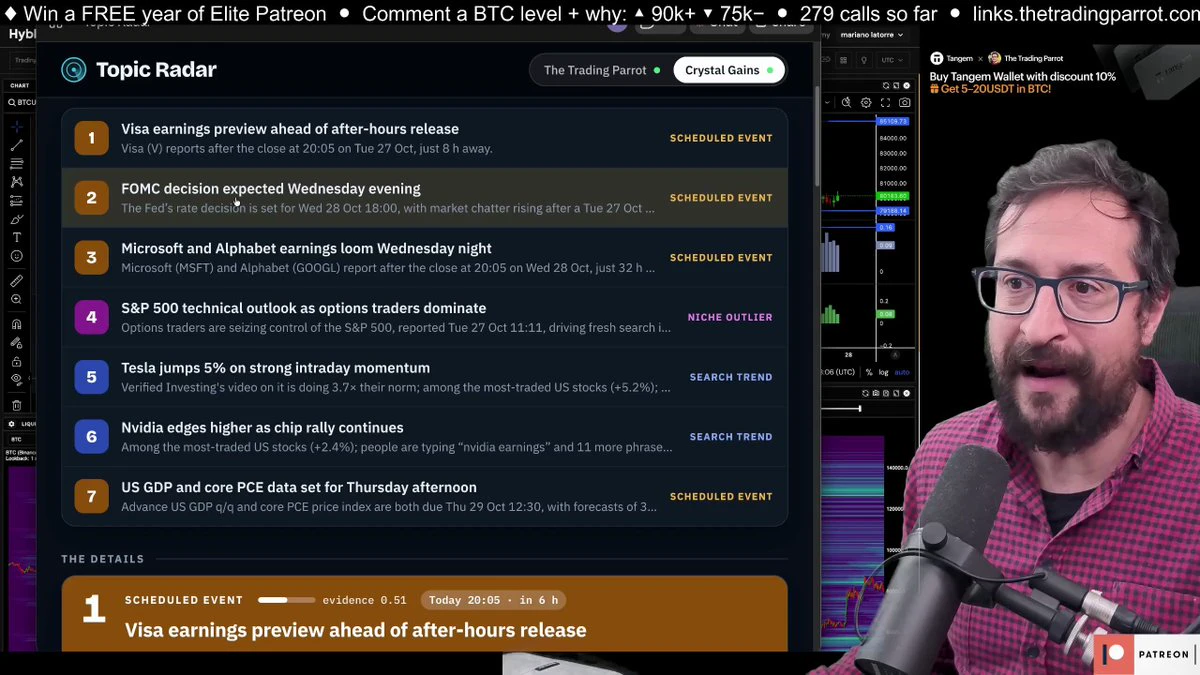
Task: Open Microsoft and Alphabet earnings topic row
Action: [424, 258]
